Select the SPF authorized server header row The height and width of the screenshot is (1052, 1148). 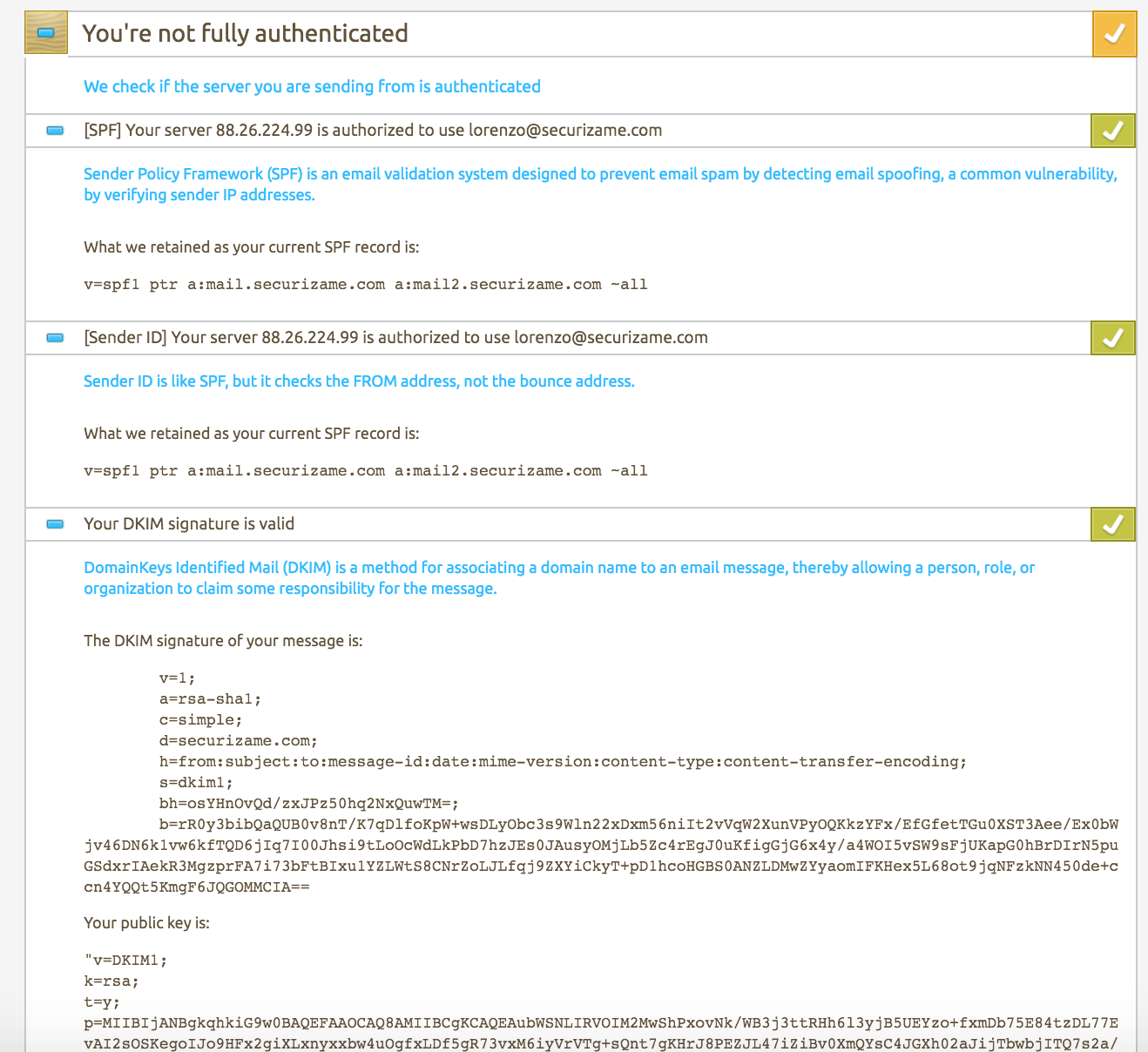point(373,131)
